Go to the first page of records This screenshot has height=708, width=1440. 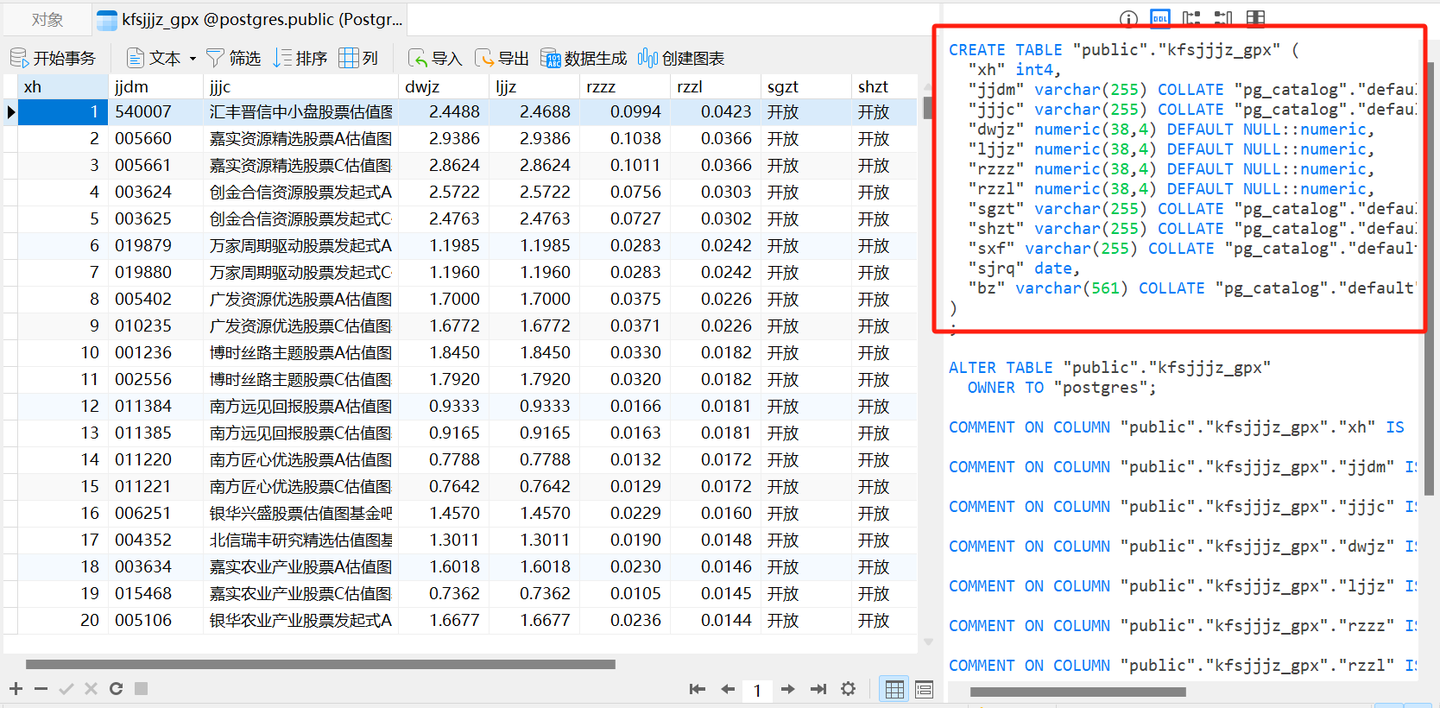(x=698, y=689)
